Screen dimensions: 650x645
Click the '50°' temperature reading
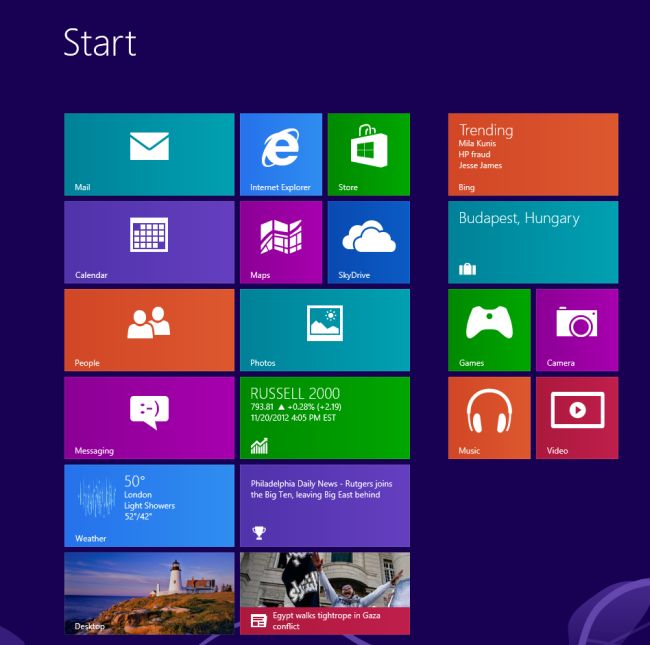[x=134, y=481]
